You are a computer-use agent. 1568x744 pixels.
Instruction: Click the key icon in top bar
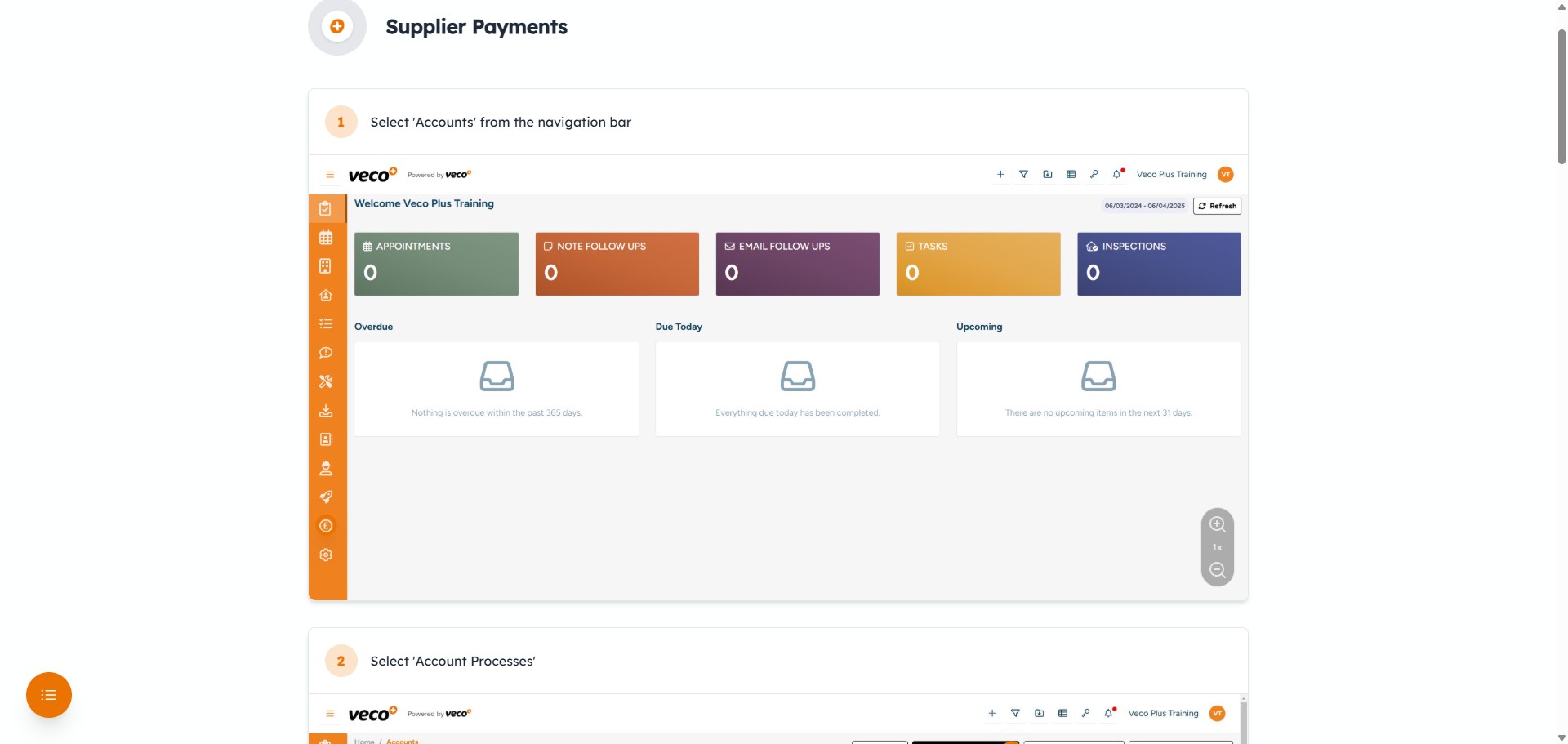click(x=1094, y=174)
